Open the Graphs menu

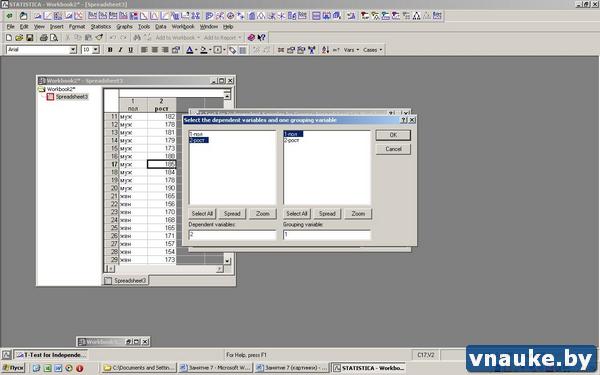click(x=124, y=27)
